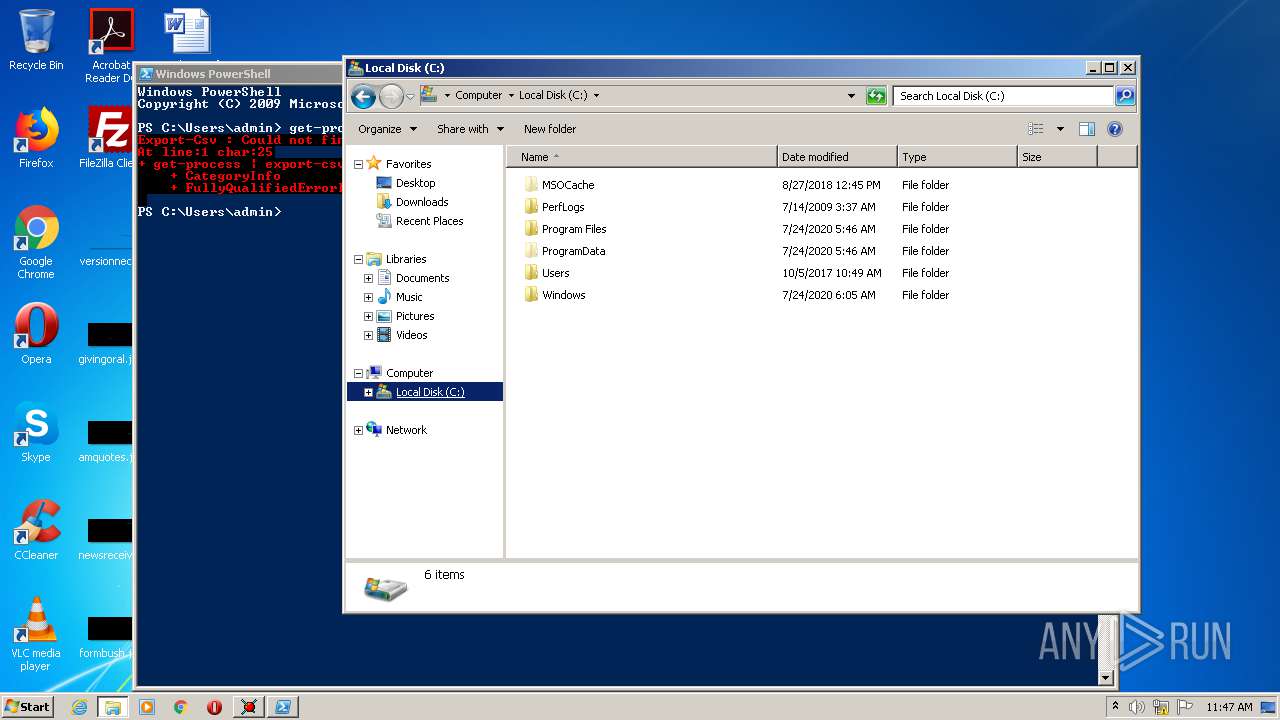Click the Word document desktop icon
1280x720 pixels.
click(x=187, y=32)
